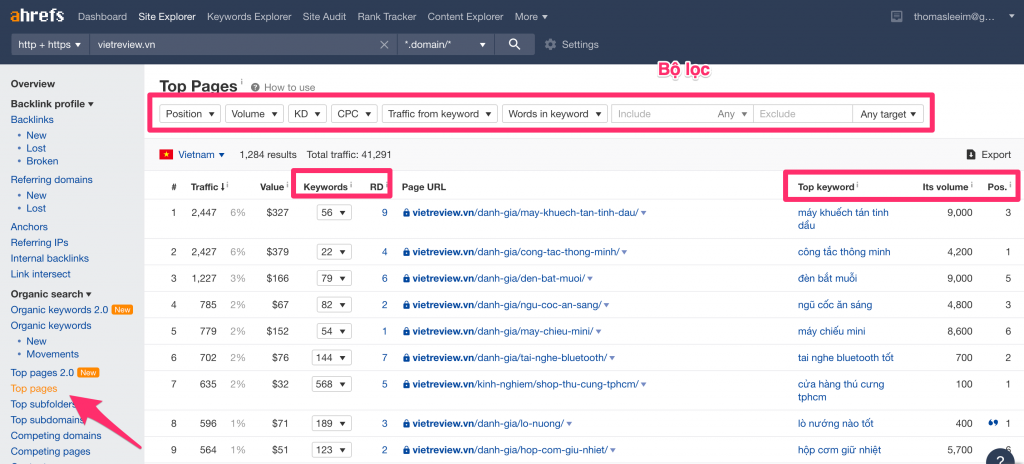This screenshot has height=464, width=1024.
Task: Open top keyword máy chiếu mini
Action: [x=831, y=331]
